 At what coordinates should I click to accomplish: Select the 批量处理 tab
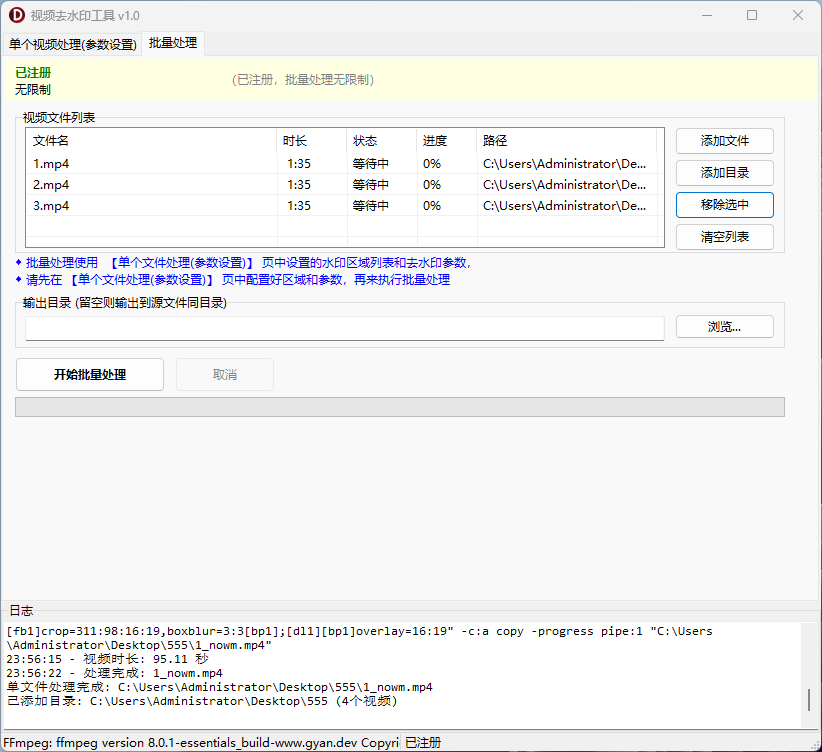[x=173, y=43]
